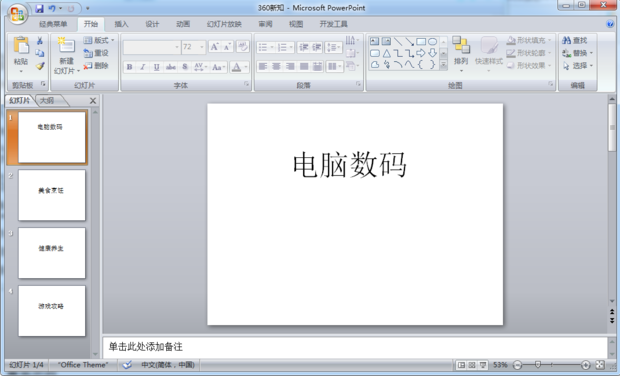Toggle Align Text Right
The height and width of the screenshot is (376, 620).
pos(290,66)
